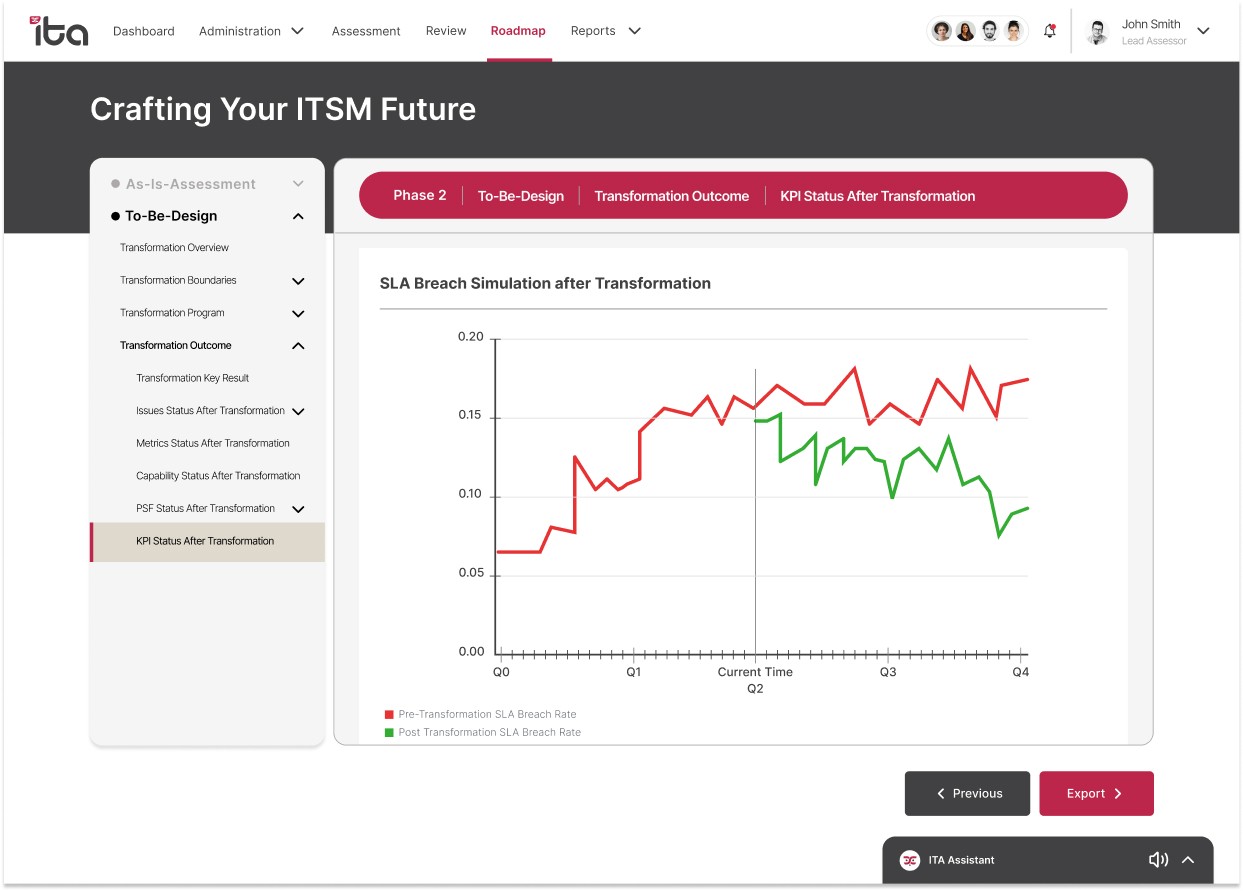The height and width of the screenshot is (891, 1243).
Task: Open the Assessment menu item
Action: [x=366, y=31]
